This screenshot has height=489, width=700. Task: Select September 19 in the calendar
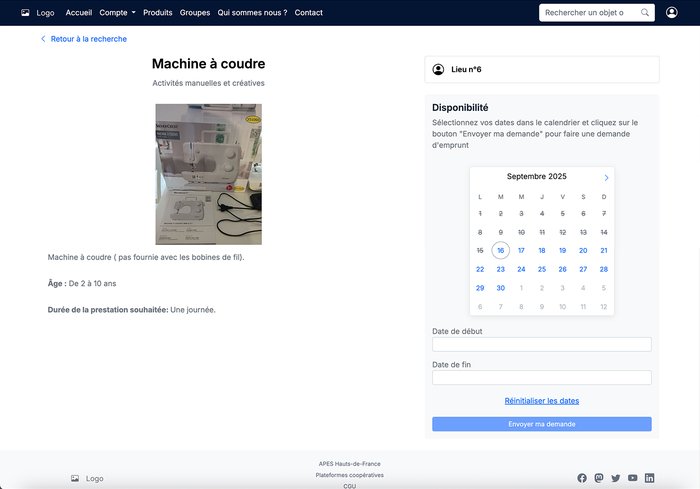tap(562, 251)
